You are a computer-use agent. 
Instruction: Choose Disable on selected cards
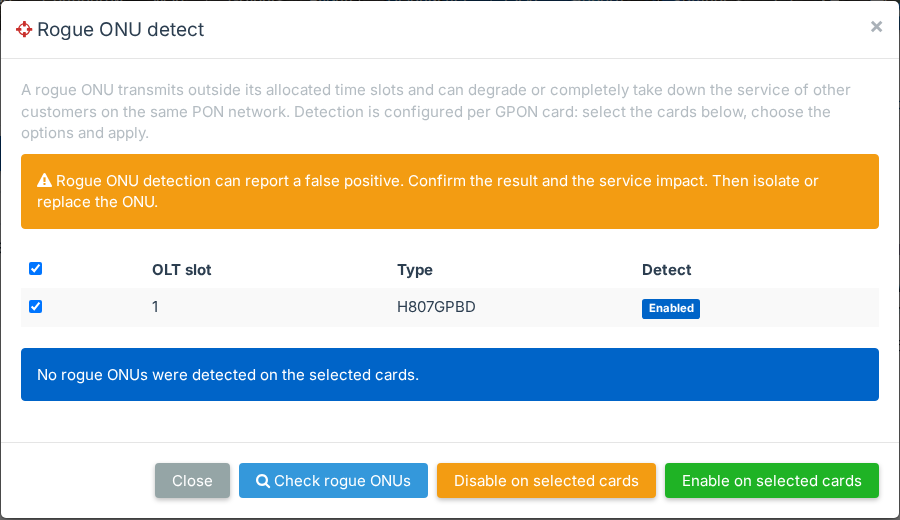(546, 480)
